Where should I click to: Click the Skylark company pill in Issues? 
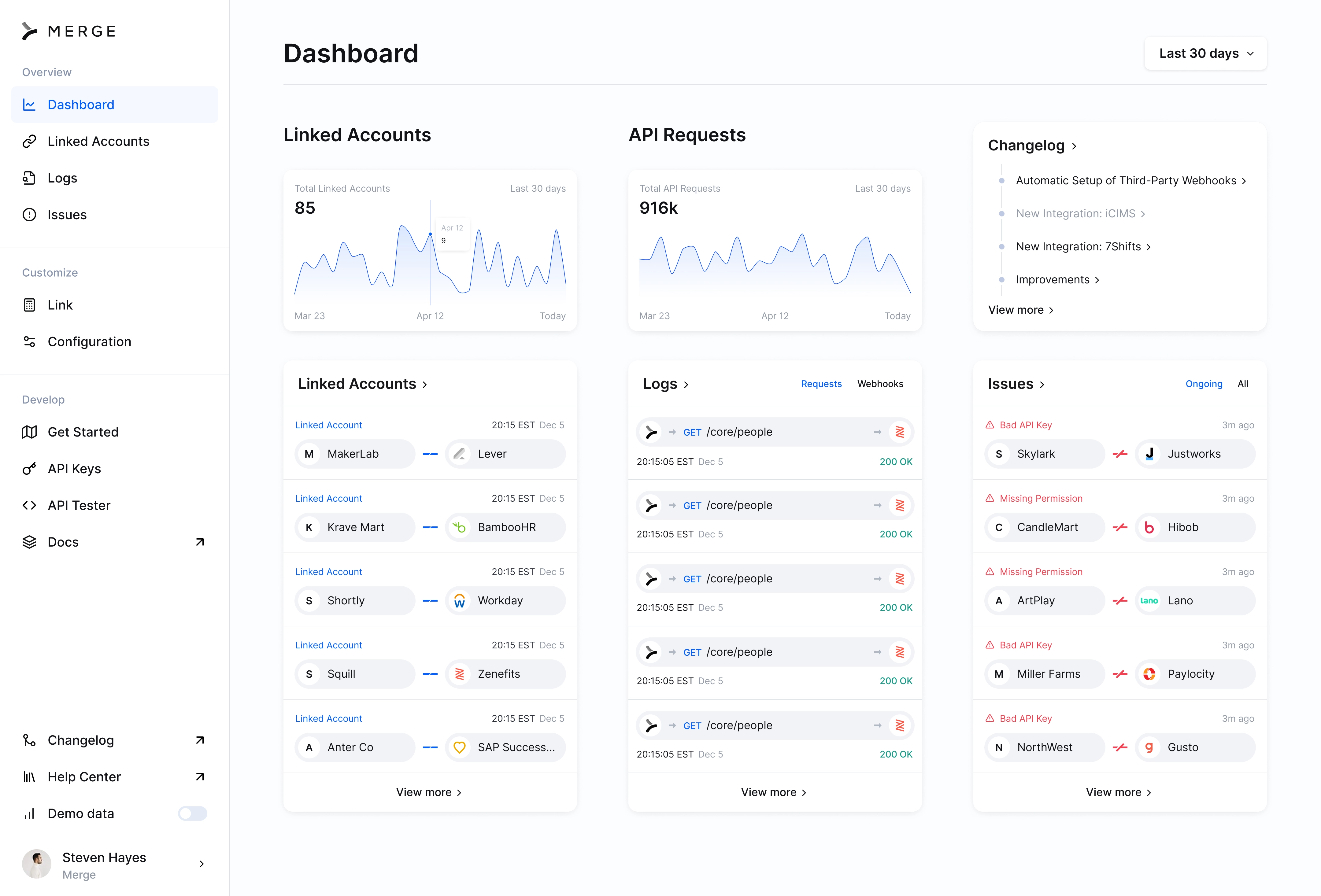coord(1045,454)
